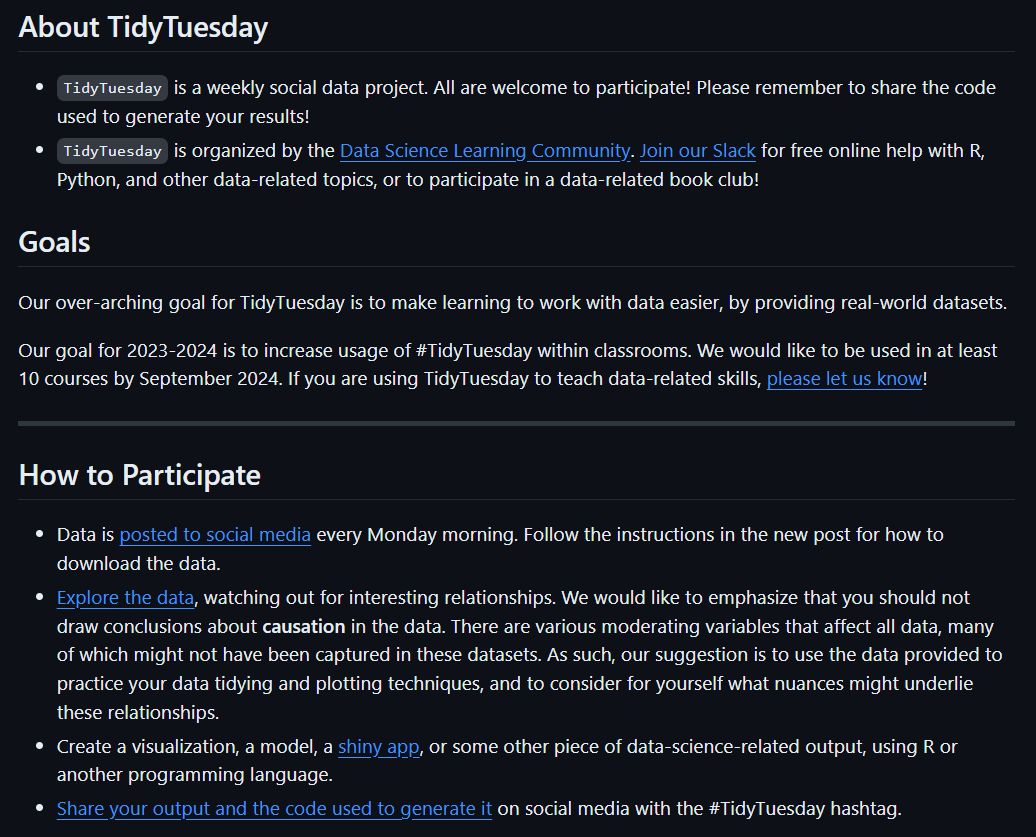Click the How to Participate heading
The height and width of the screenshot is (837, 1036).
coord(139,475)
